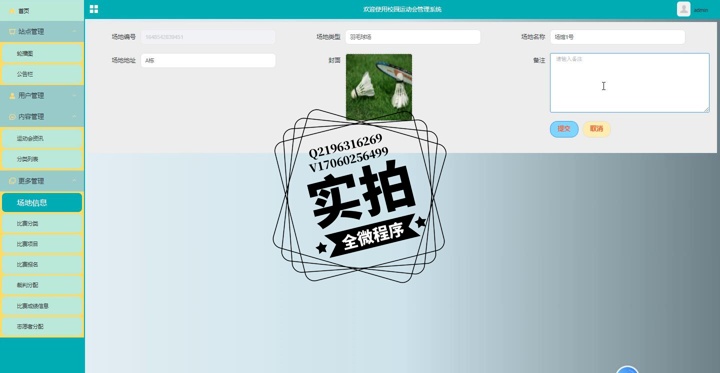The width and height of the screenshot is (720, 373).
Task: Click the 内容管理 circle icon
Action: point(12,117)
